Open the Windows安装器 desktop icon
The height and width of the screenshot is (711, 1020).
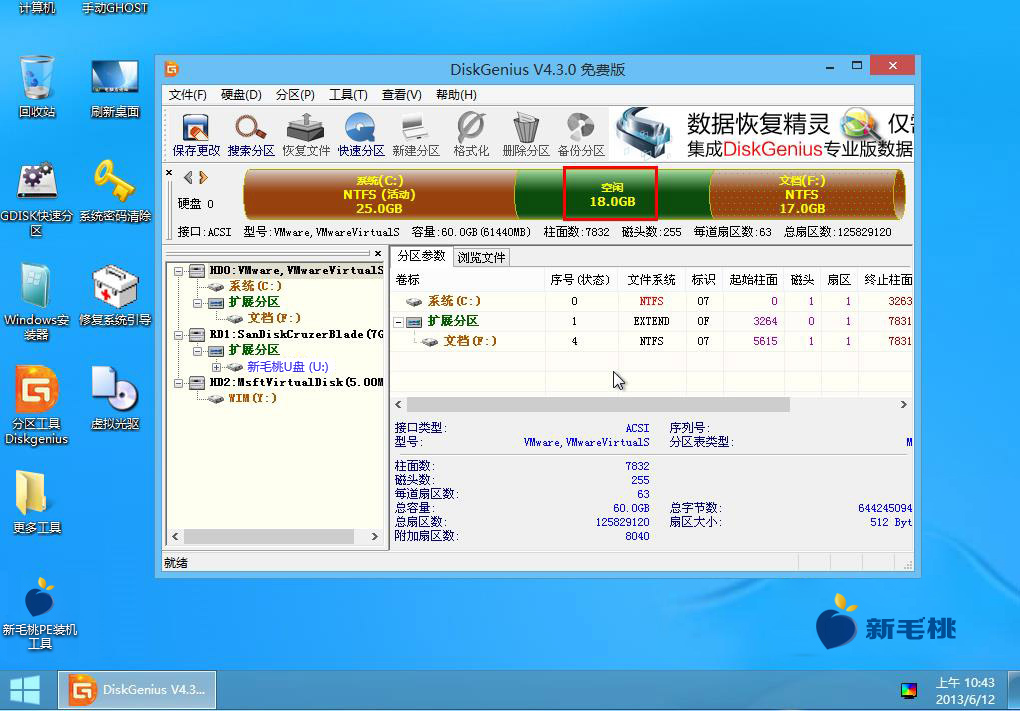(36, 302)
